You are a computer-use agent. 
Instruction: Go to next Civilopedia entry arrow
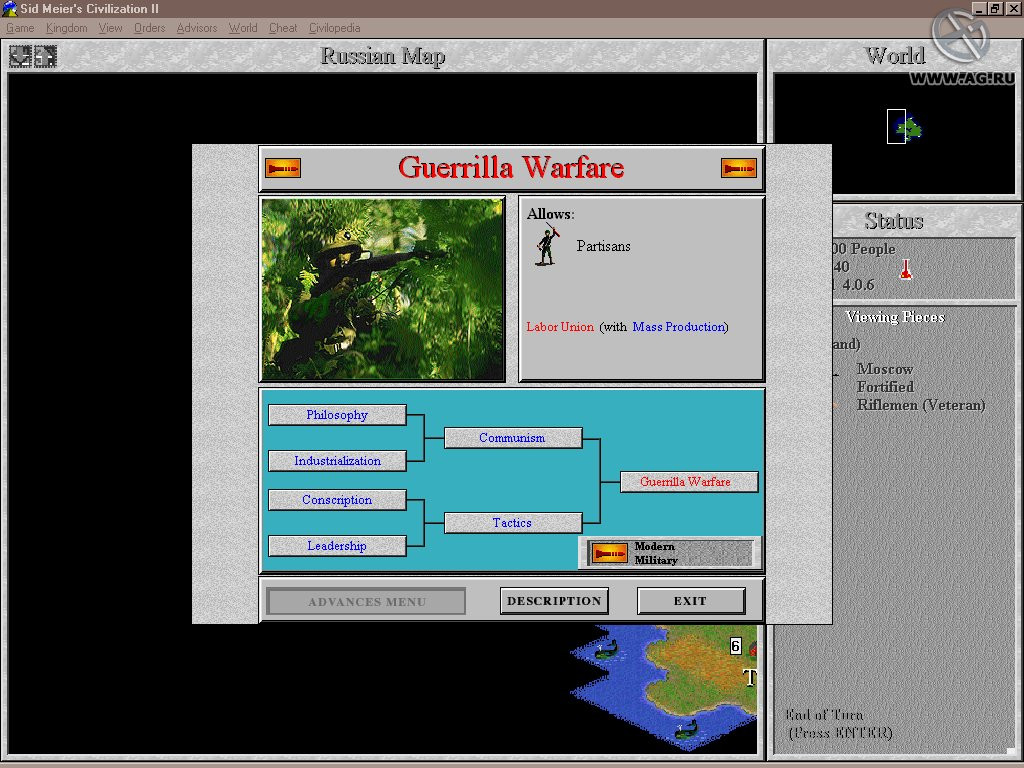(x=739, y=168)
